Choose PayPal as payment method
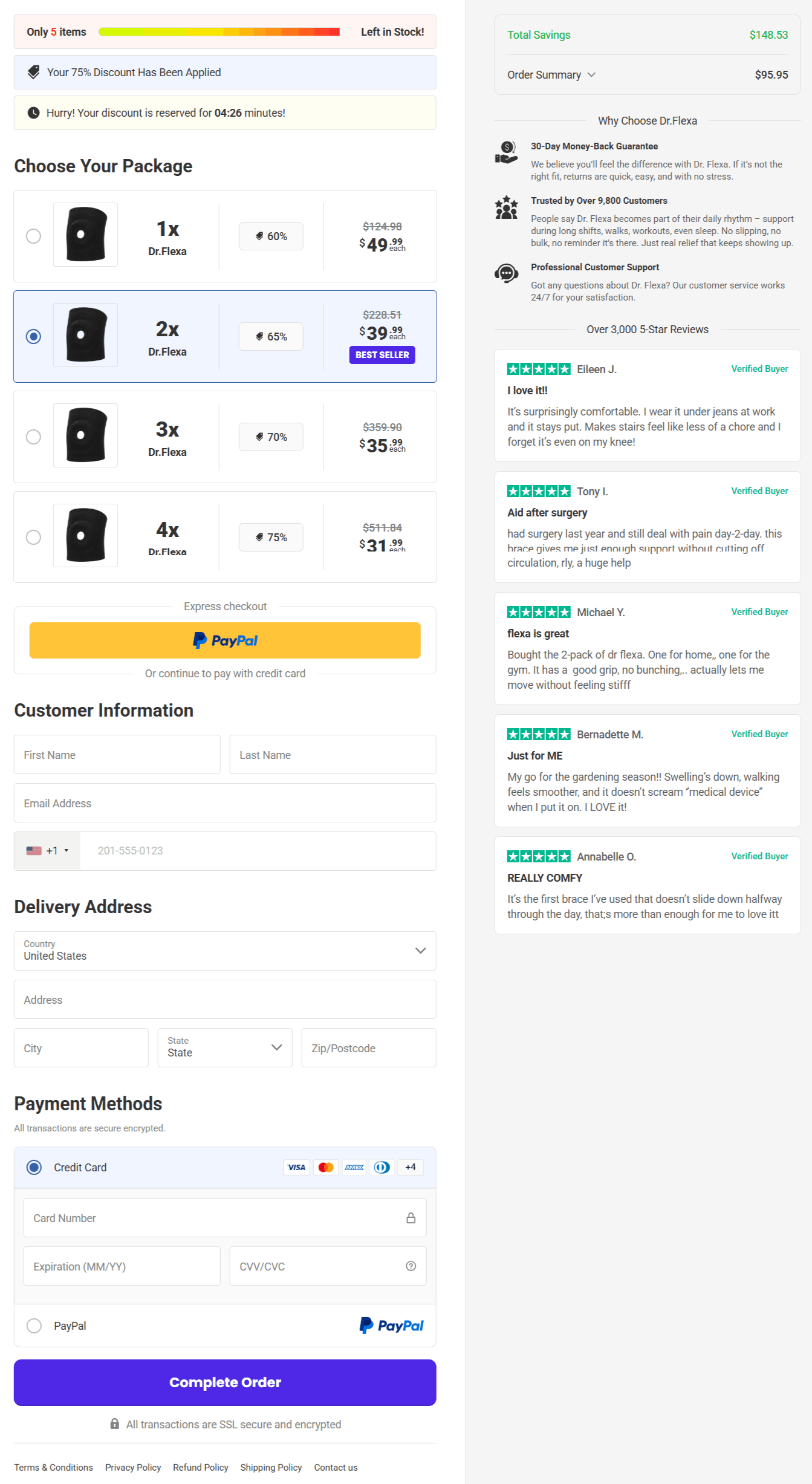The image size is (812, 1484). pos(34,1325)
